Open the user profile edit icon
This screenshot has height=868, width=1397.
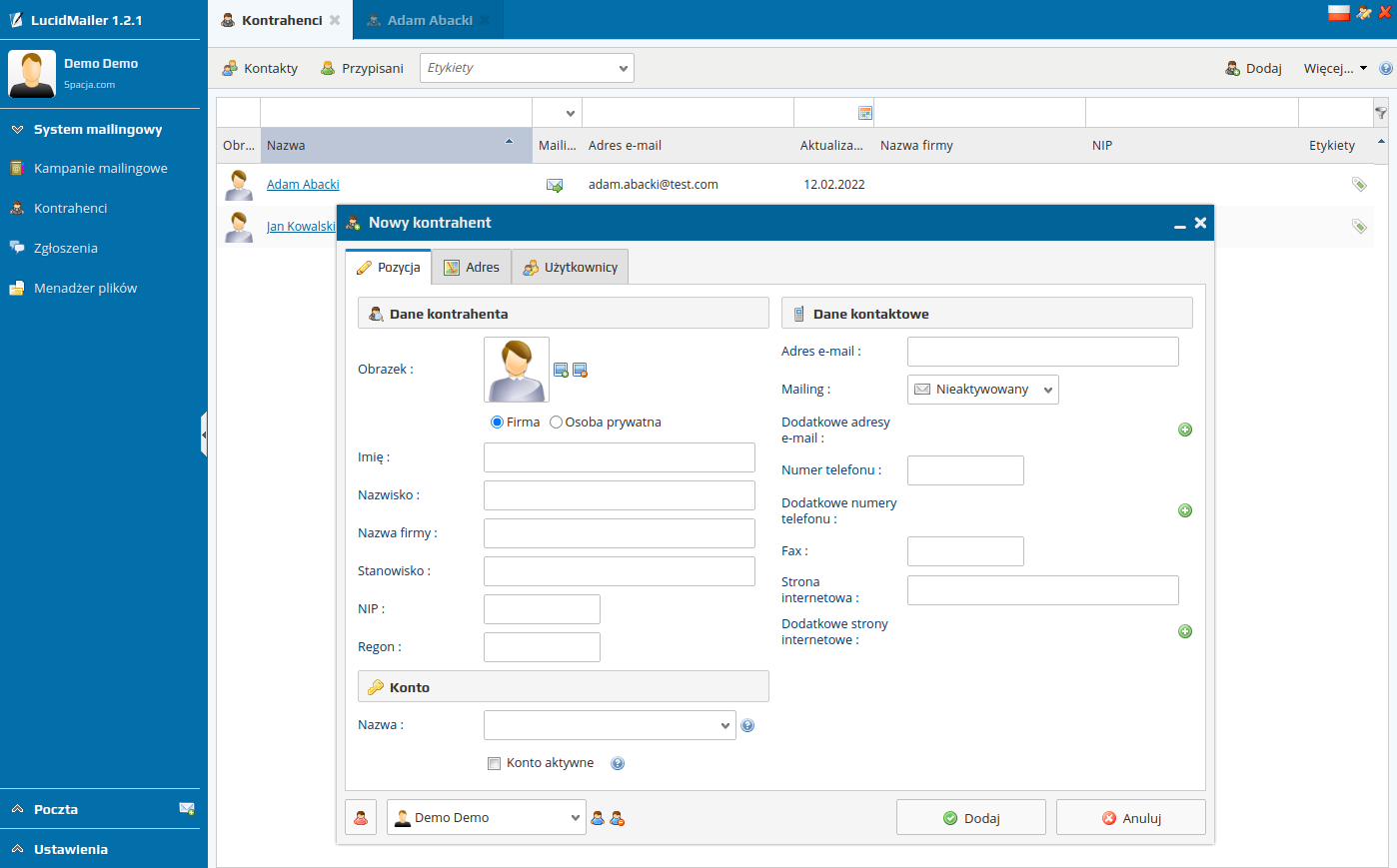(x=1364, y=13)
